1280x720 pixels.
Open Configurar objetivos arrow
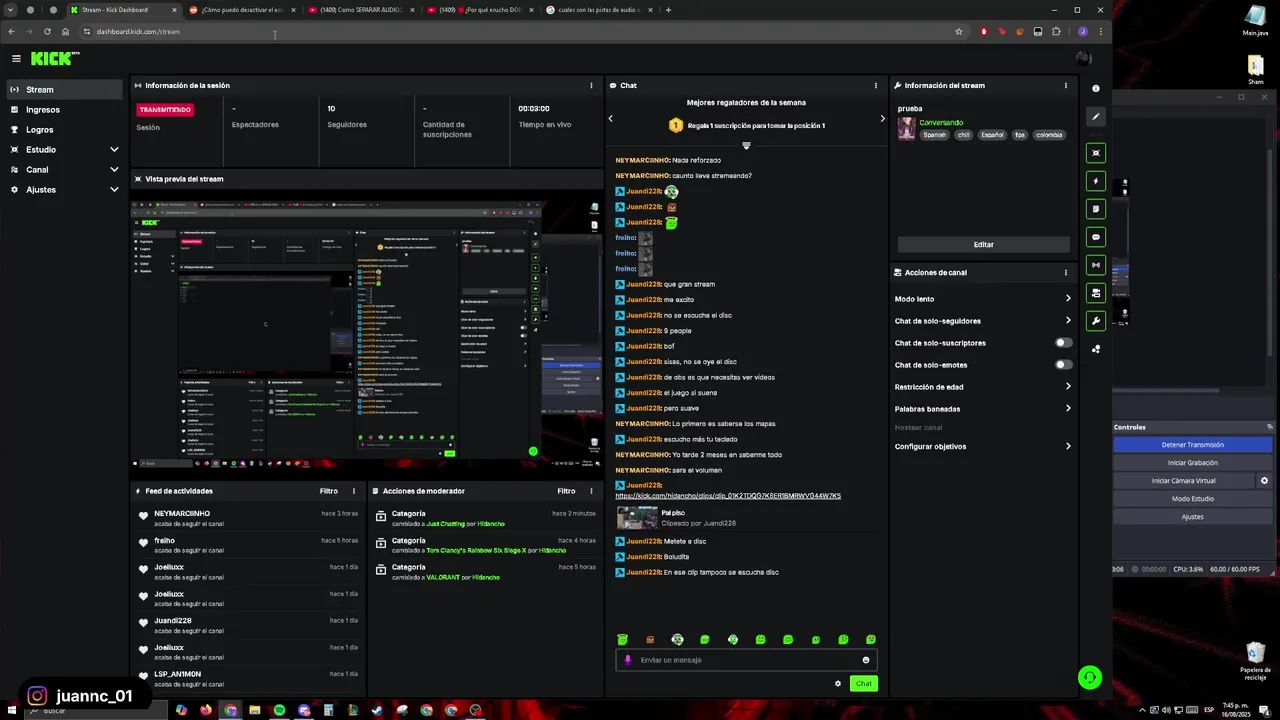click(1068, 447)
